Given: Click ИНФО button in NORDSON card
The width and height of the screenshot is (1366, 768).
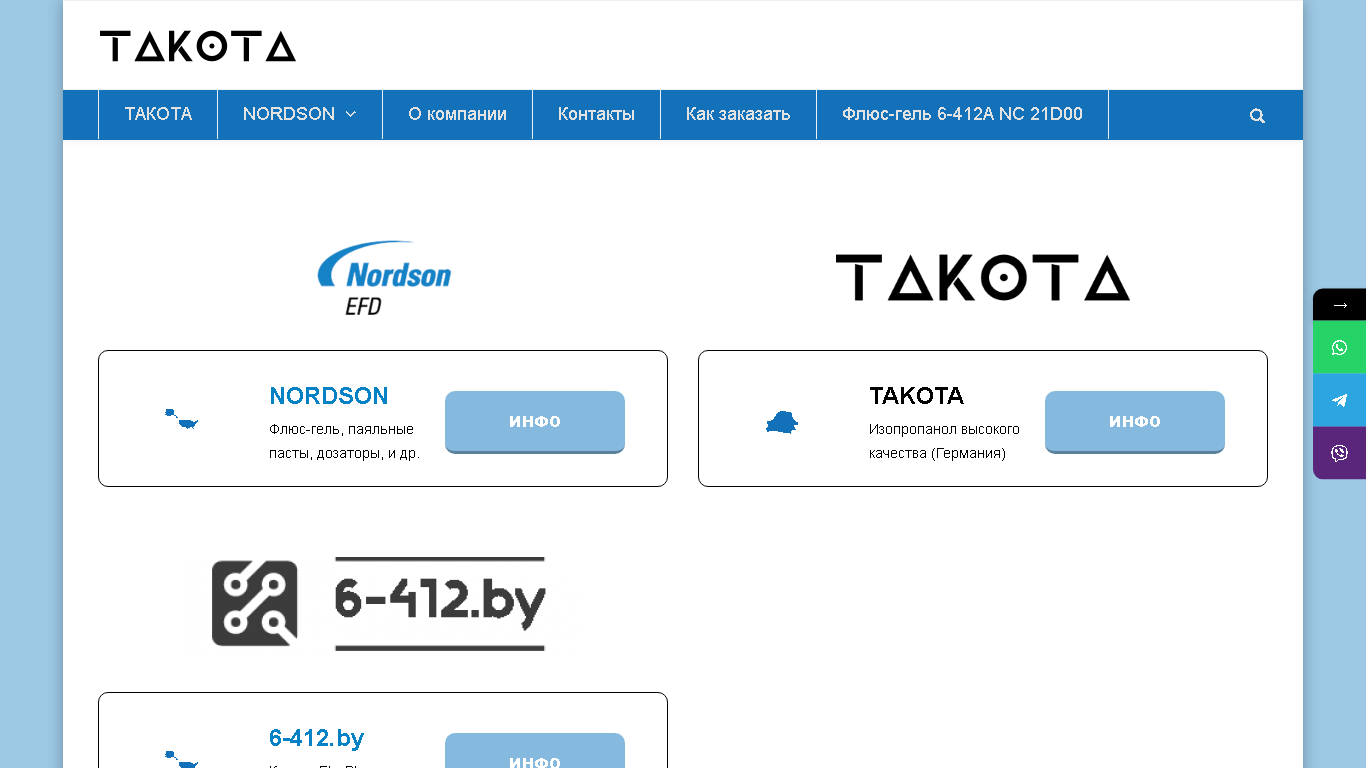Looking at the screenshot, I should (x=535, y=422).
